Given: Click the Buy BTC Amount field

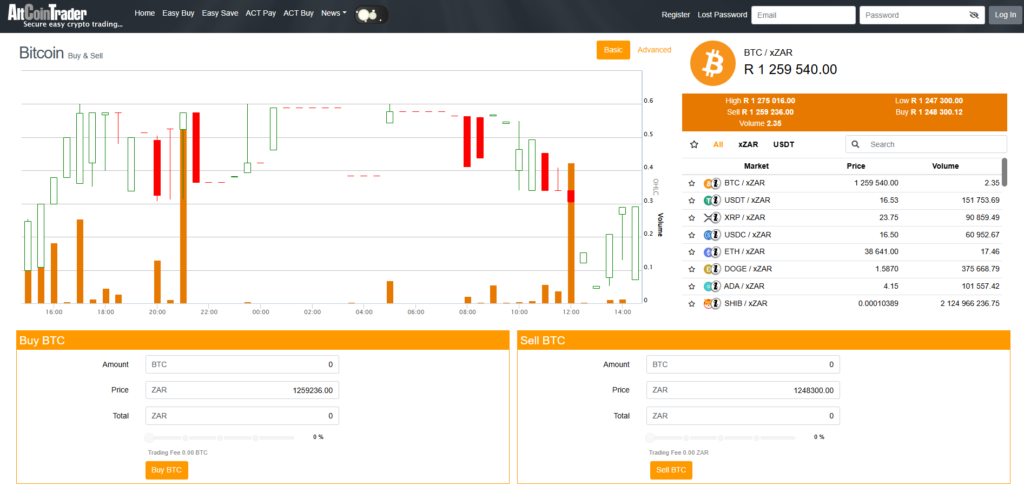Looking at the screenshot, I should coord(242,364).
